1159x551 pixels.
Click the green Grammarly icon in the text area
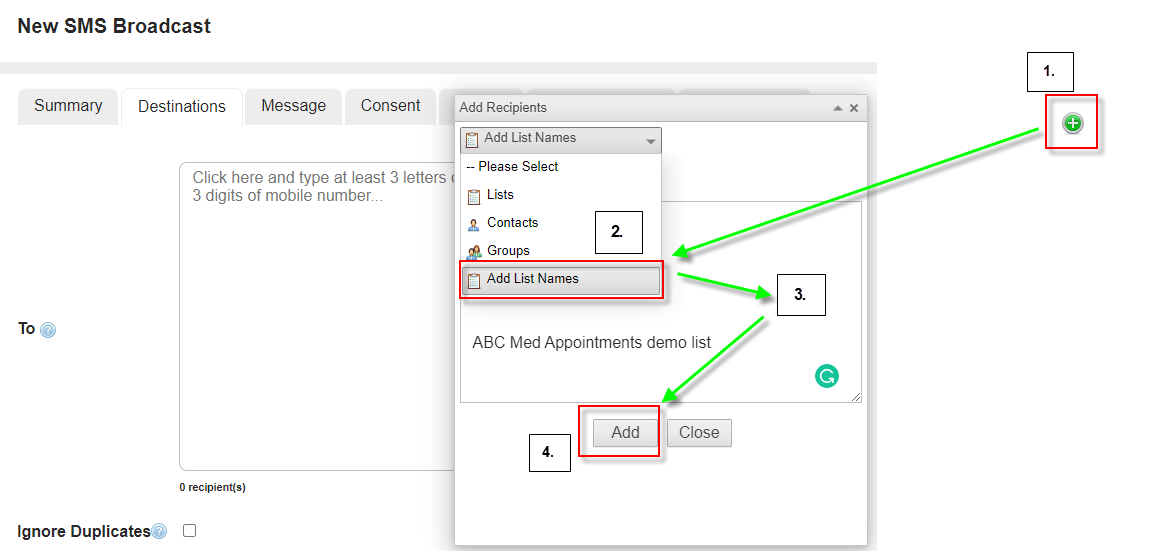coord(827,376)
